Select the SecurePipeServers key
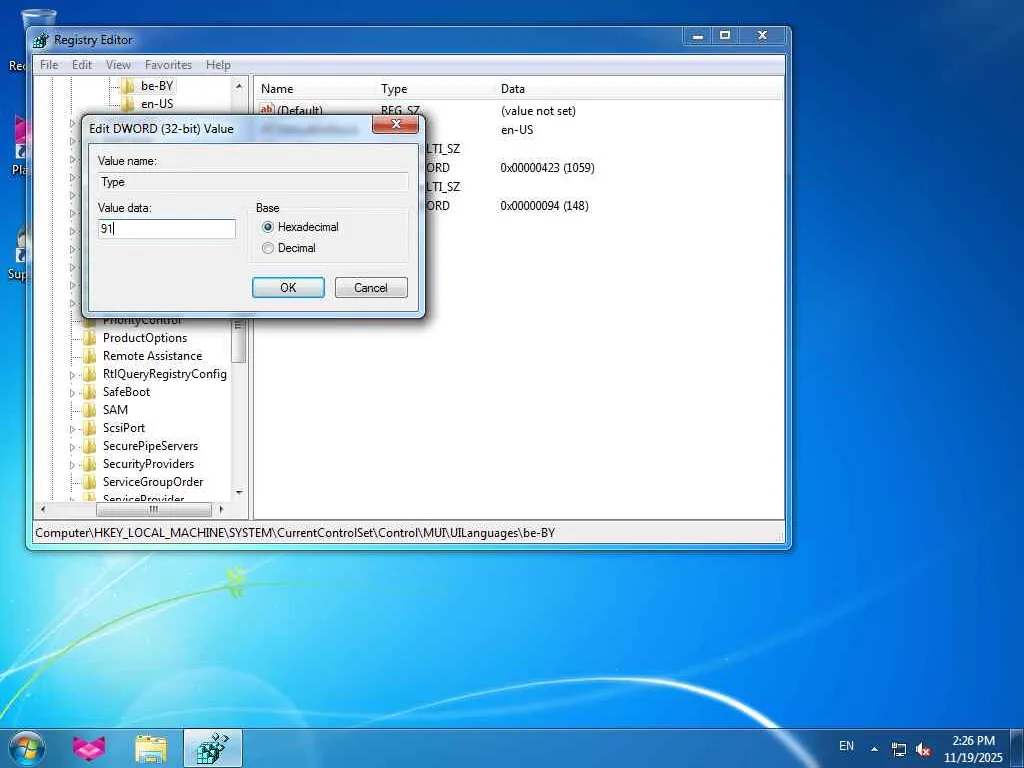The width and height of the screenshot is (1024, 768). tap(150, 446)
